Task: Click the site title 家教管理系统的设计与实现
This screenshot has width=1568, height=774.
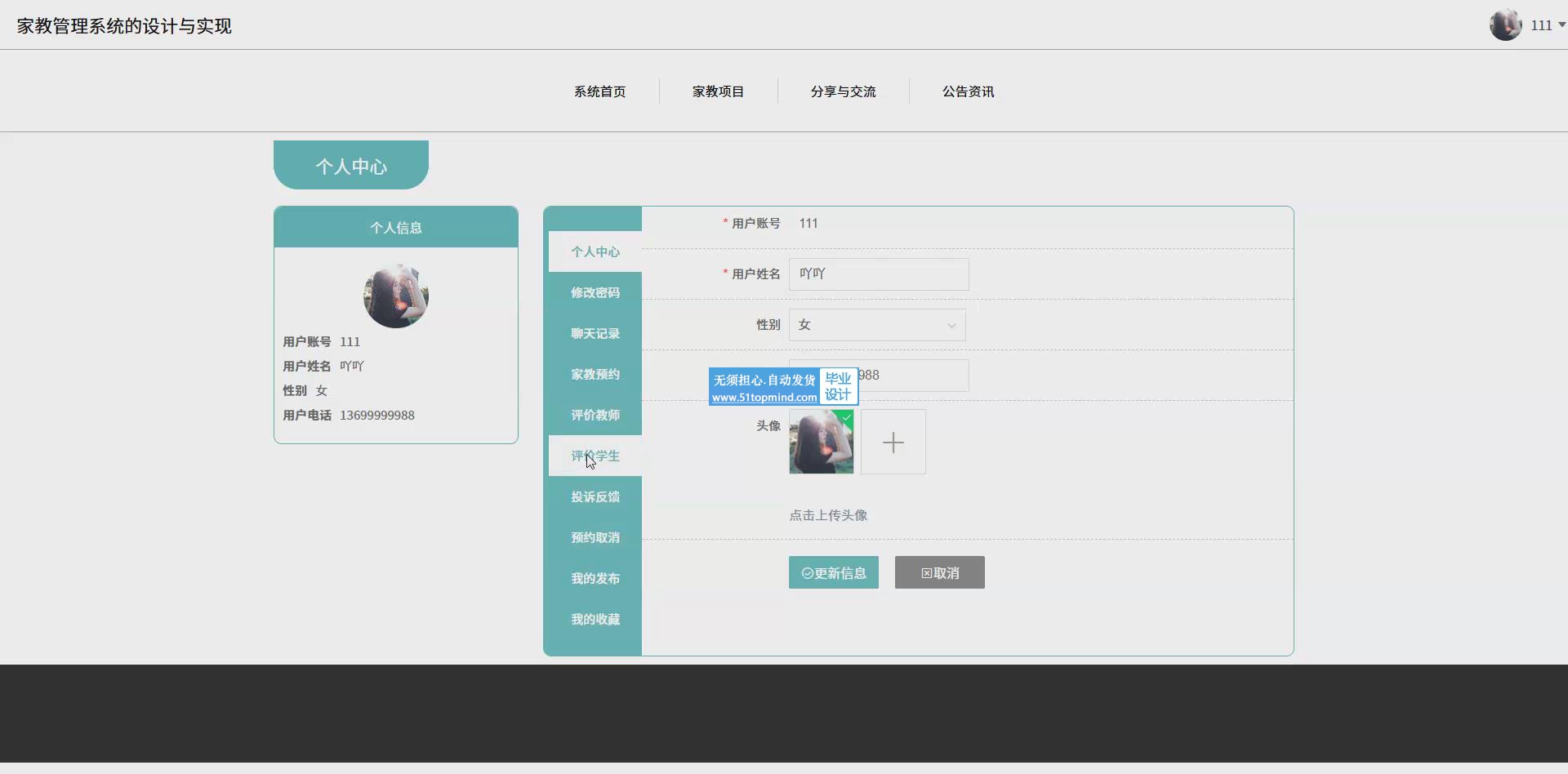Action: pos(124,26)
